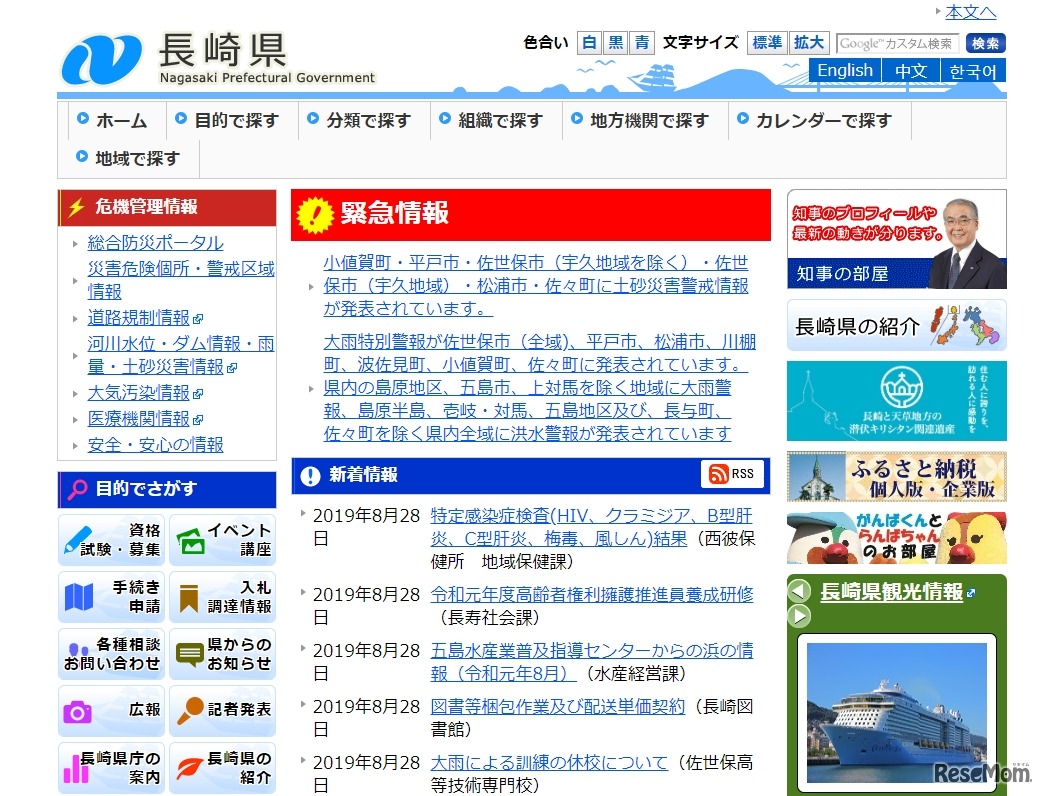Screen dimensions: 1045x796
Task: Open 各種相談 お問い合わせ tile
Action: click(111, 654)
